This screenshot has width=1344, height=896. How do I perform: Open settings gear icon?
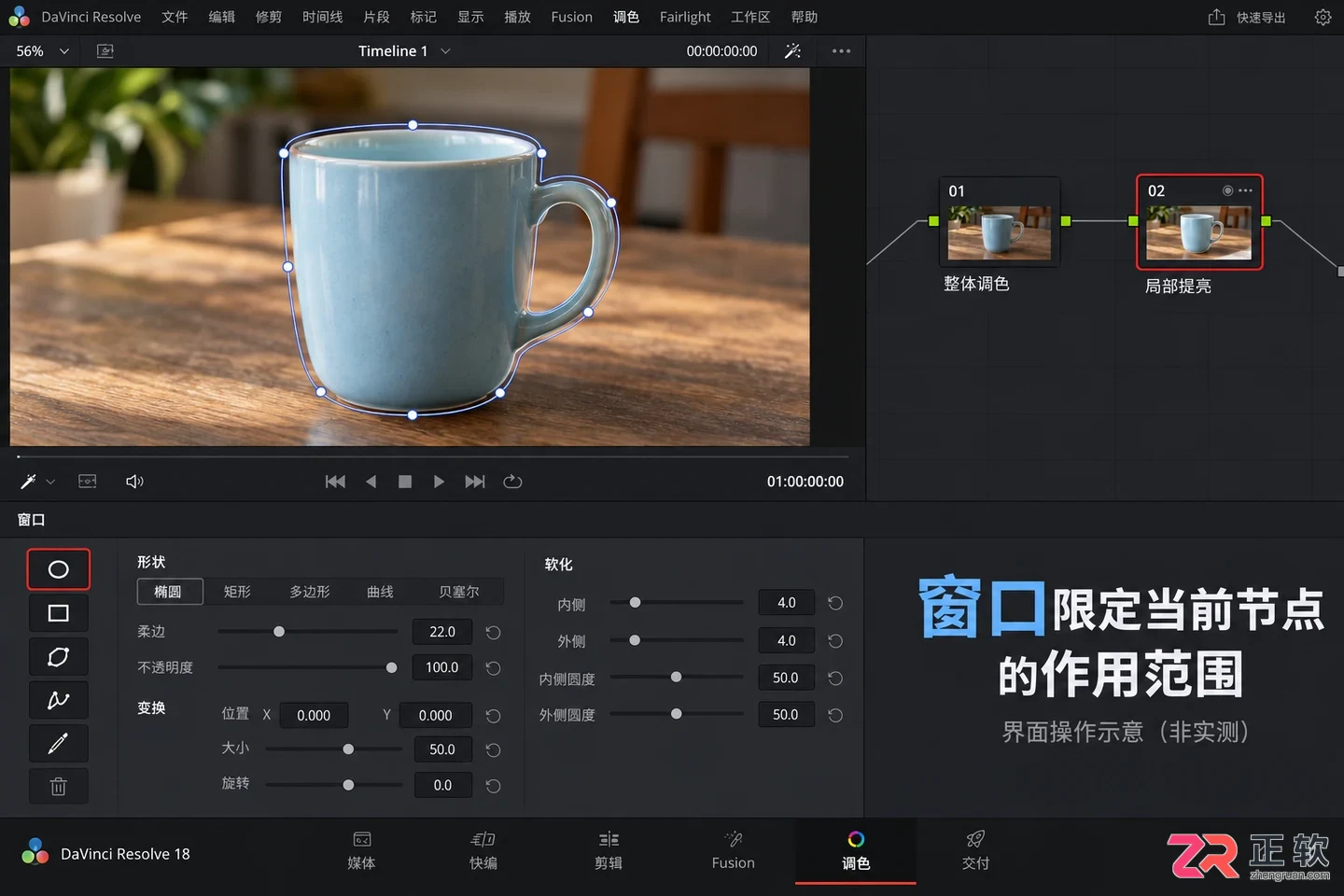click(1323, 17)
